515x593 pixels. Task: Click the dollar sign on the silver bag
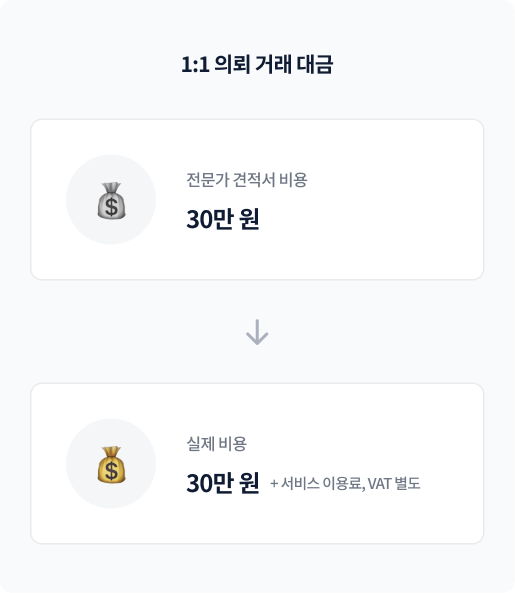click(x=112, y=207)
